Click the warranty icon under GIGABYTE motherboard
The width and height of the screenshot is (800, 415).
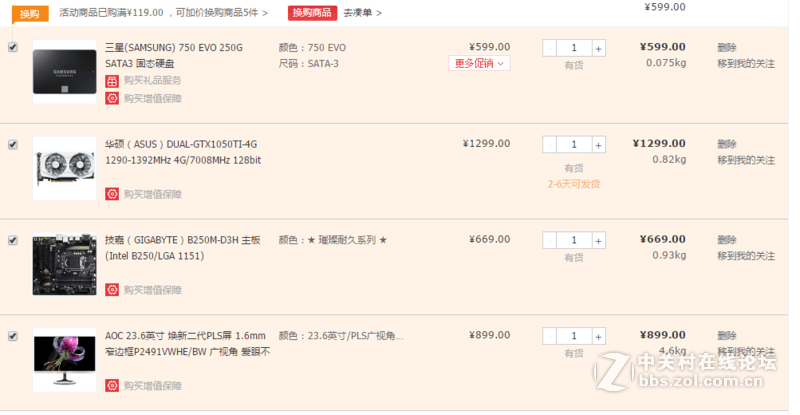[x=112, y=290]
